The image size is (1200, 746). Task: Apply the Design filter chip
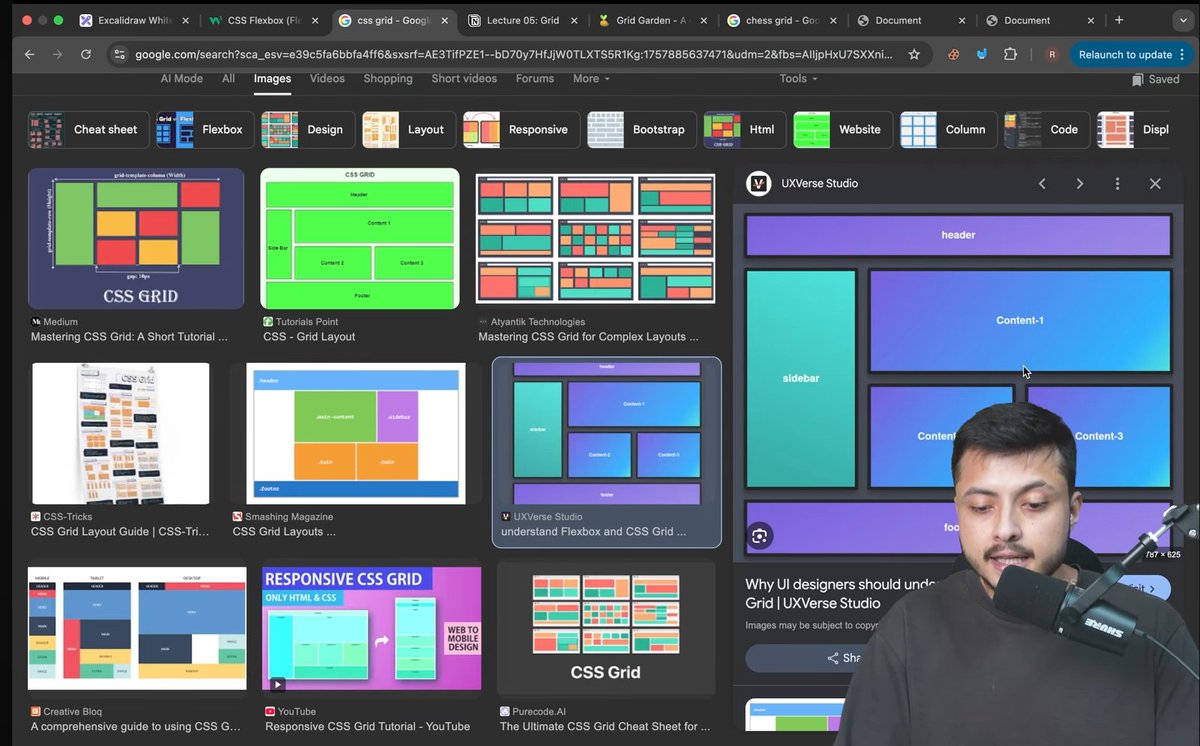pos(307,130)
